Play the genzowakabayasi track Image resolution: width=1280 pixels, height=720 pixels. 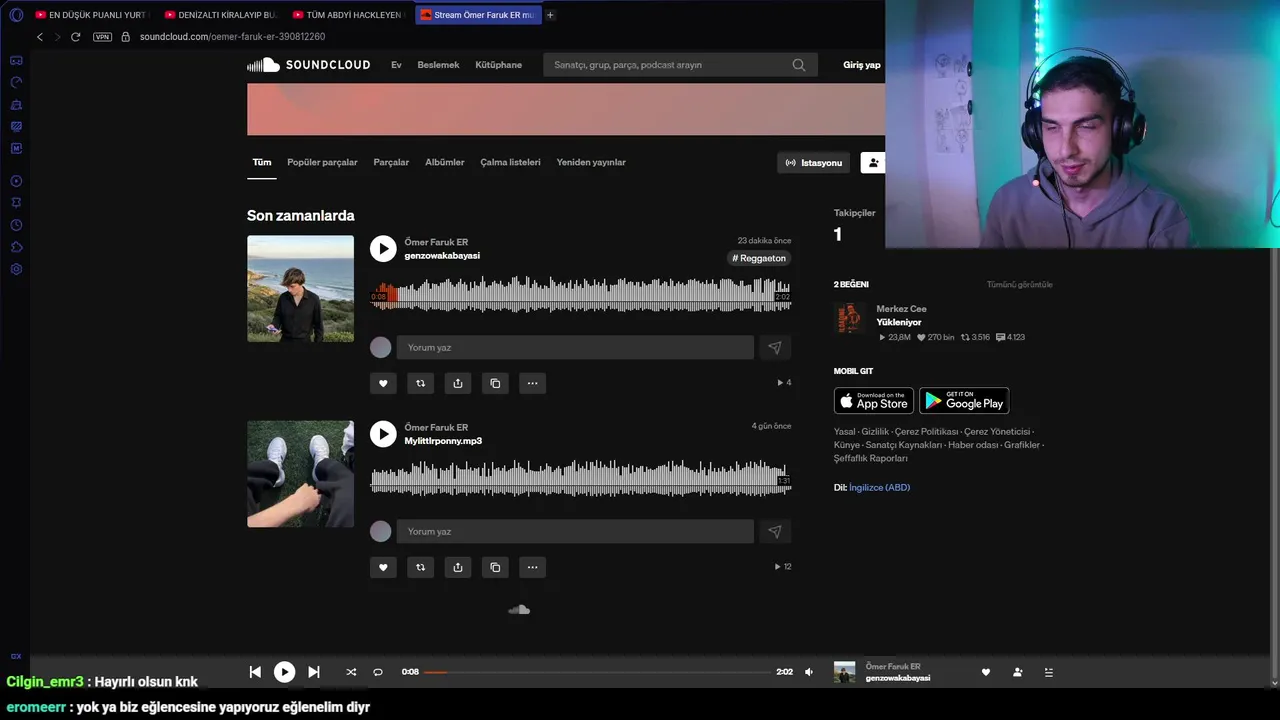pos(383,249)
